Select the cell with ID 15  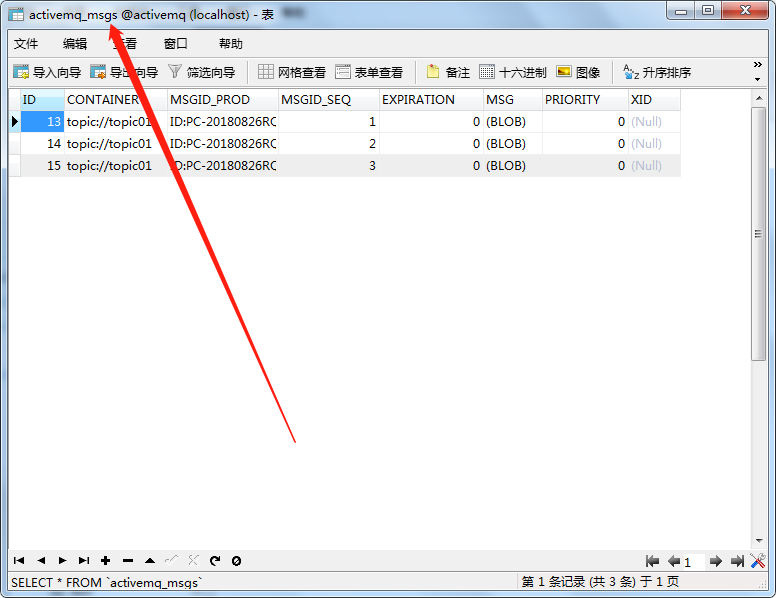click(x=43, y=165)
